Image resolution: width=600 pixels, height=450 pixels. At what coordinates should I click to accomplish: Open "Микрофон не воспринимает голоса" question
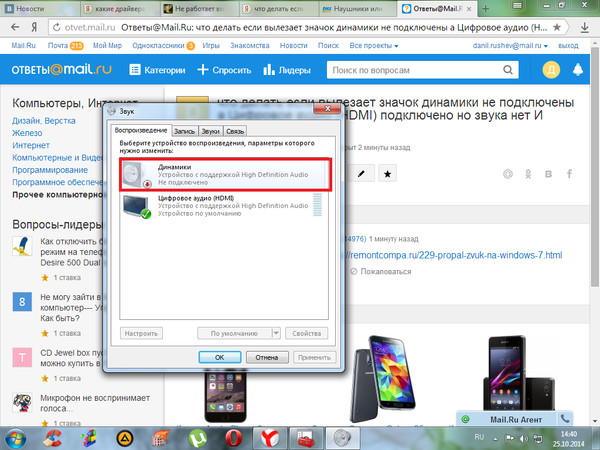95,403
